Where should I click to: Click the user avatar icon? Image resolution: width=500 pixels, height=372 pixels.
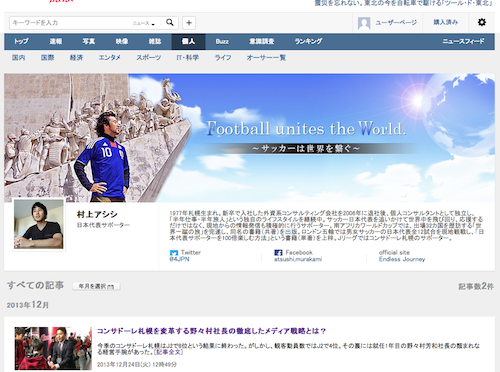click(x=364, y=23)
